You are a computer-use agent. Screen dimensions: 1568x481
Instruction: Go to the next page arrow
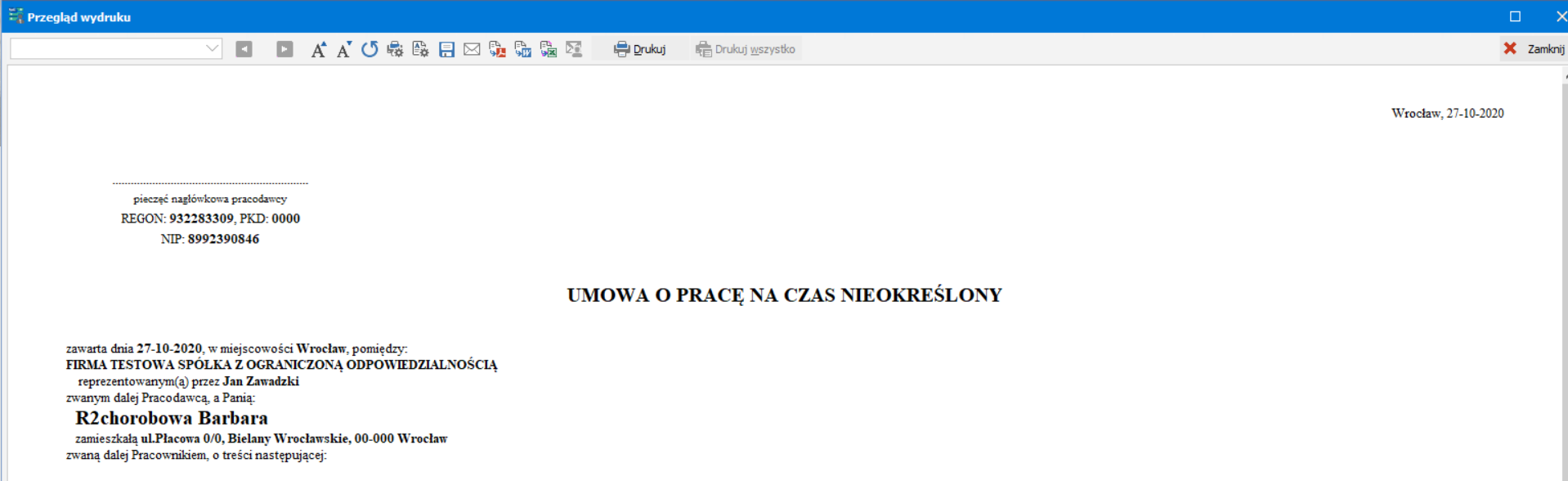click(284, 49)
